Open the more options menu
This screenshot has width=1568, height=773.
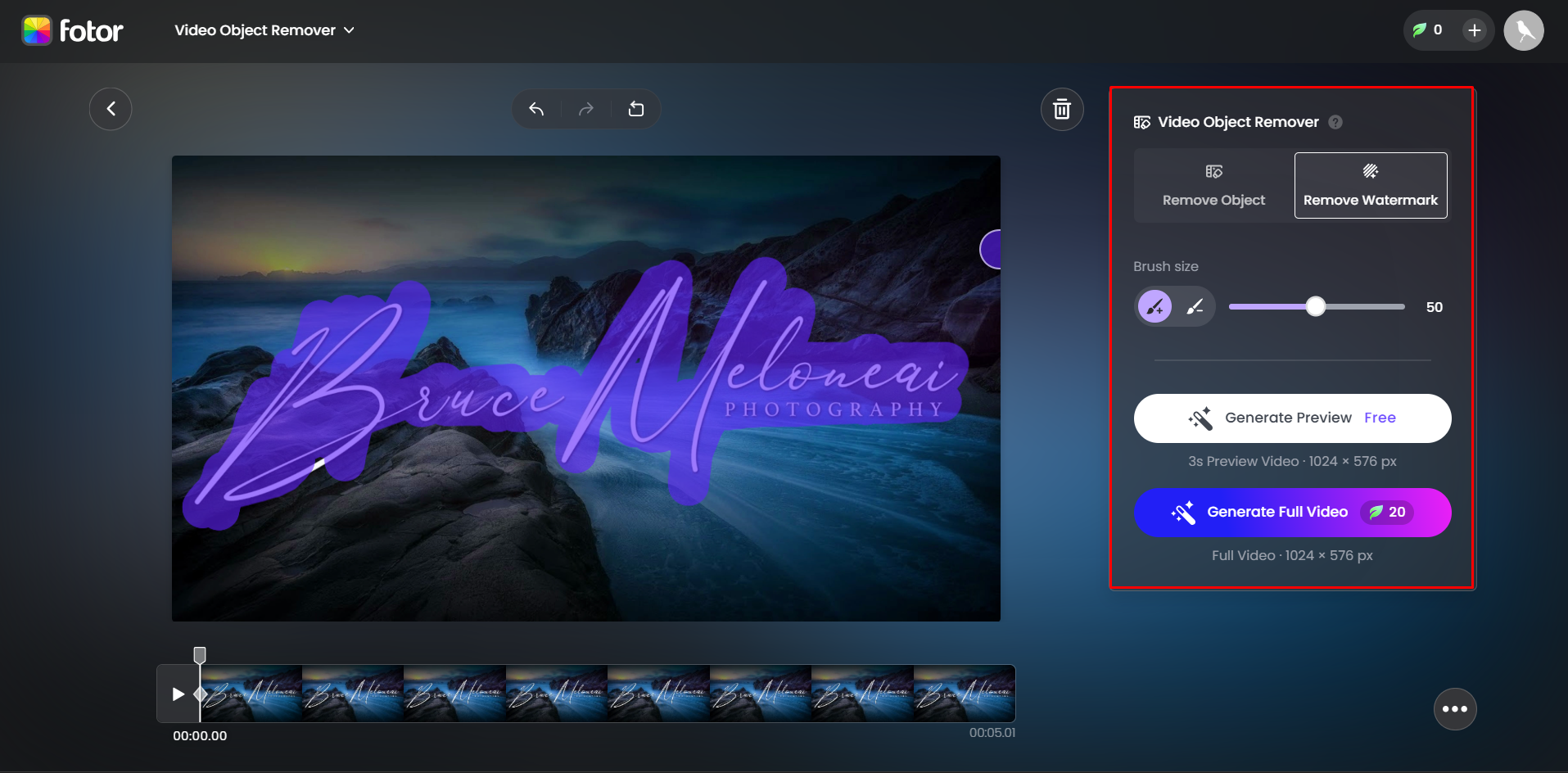tap(1454, 709)
